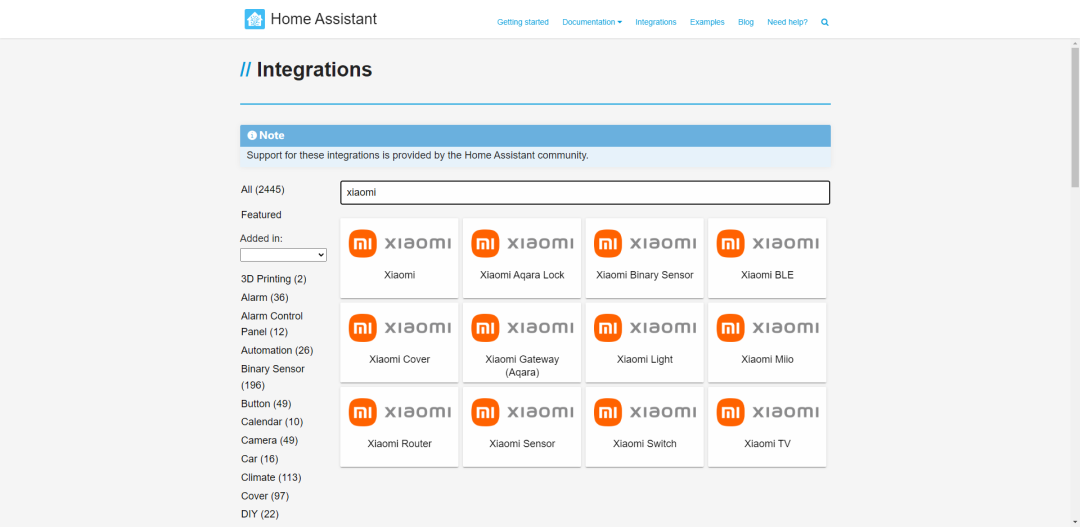The width and height of the screenshot is (1080, 527).
Task: Click the logo on the Xiaomi Binary Sensor card
Action: point(645,243)
